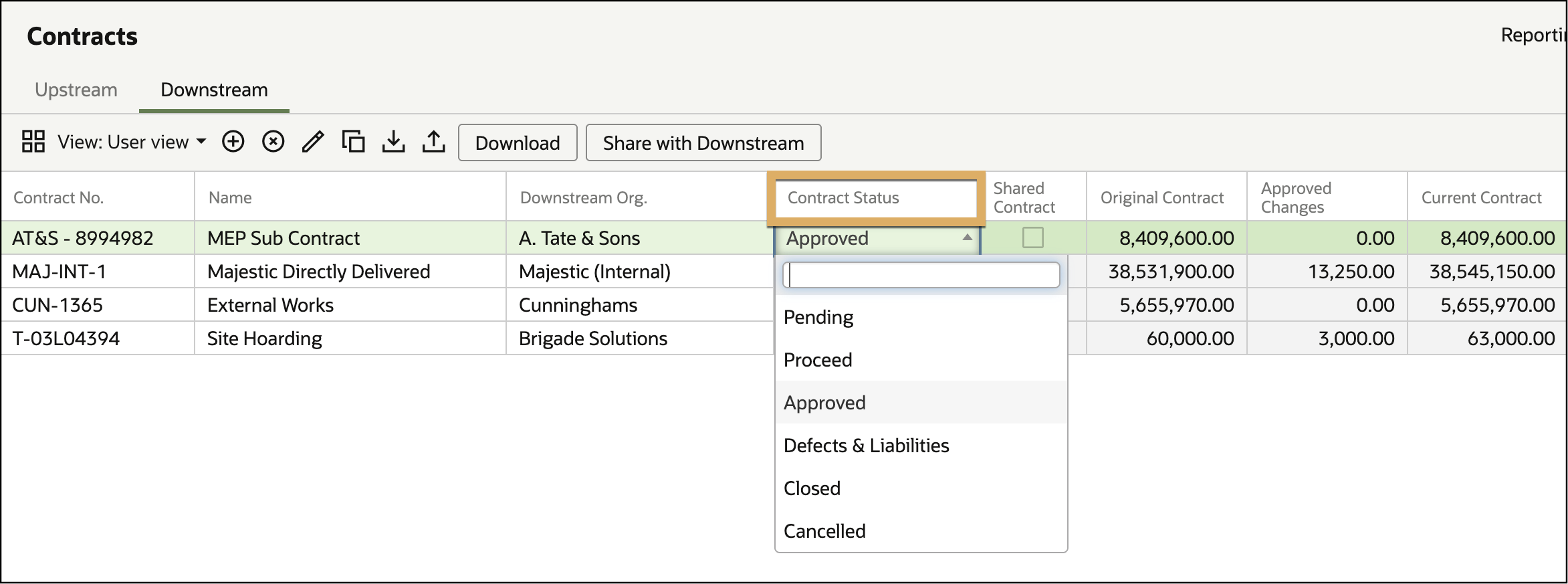The image size is (1568, 584).
Task: Choose Closed from status list
Action: coord(921,488)
